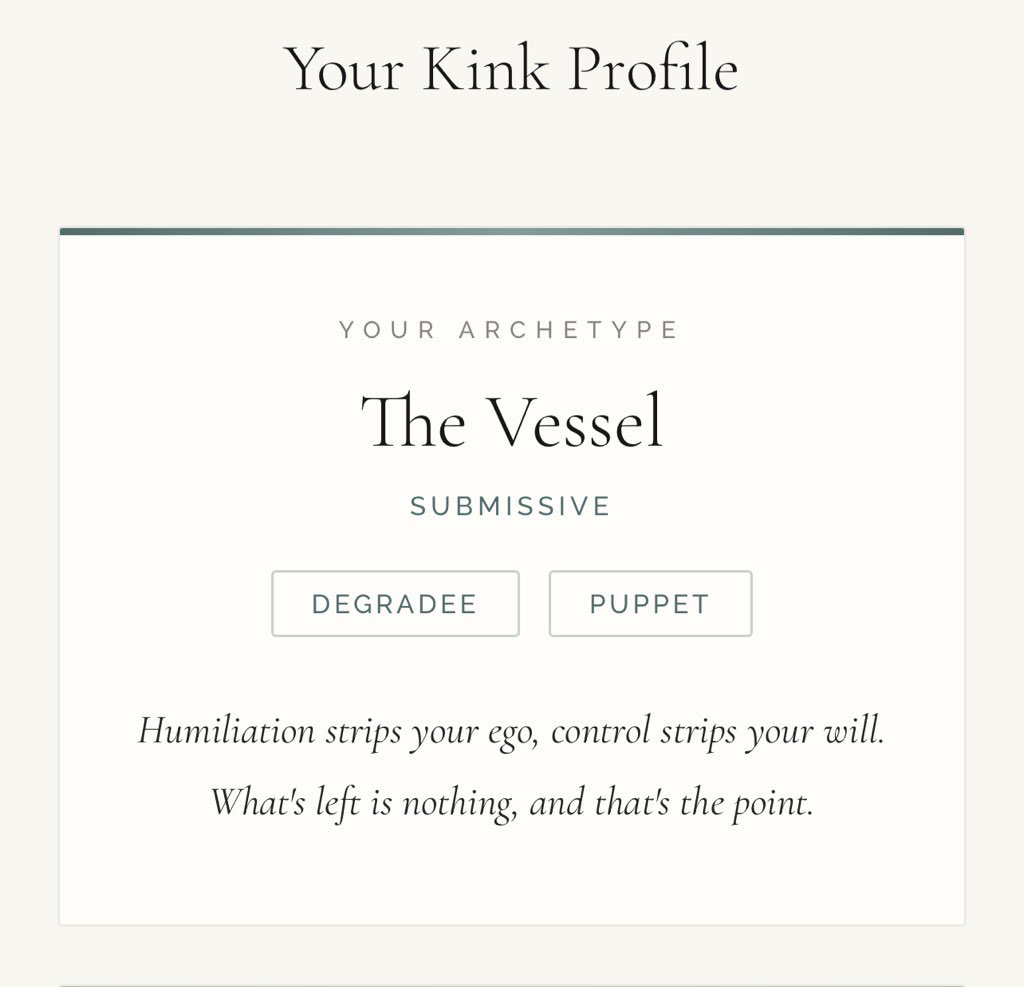The image size is (1024, 987).
Task: Click "The Vessel" archetype title
Action: pyautogui.click(x=511, y=421)
